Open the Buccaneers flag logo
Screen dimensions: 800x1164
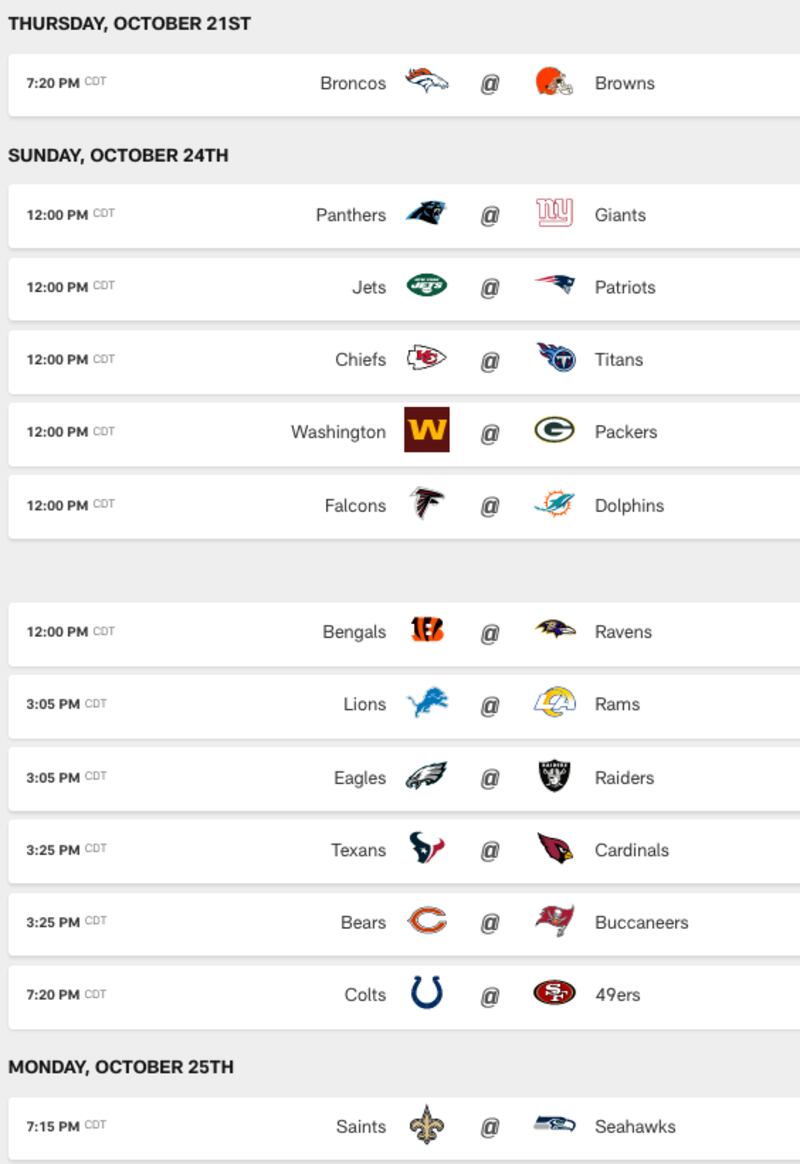click(x=554, y=921)
